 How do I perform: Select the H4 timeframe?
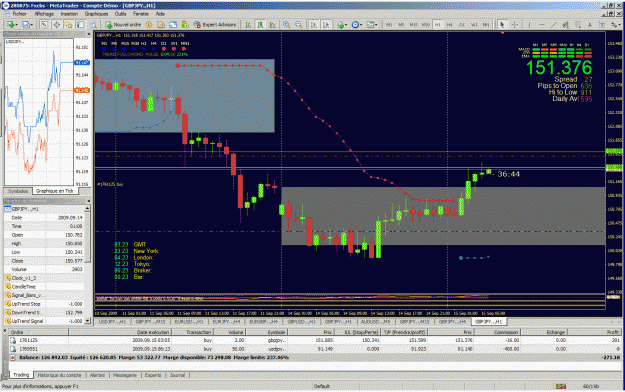[x=450, y=25]
